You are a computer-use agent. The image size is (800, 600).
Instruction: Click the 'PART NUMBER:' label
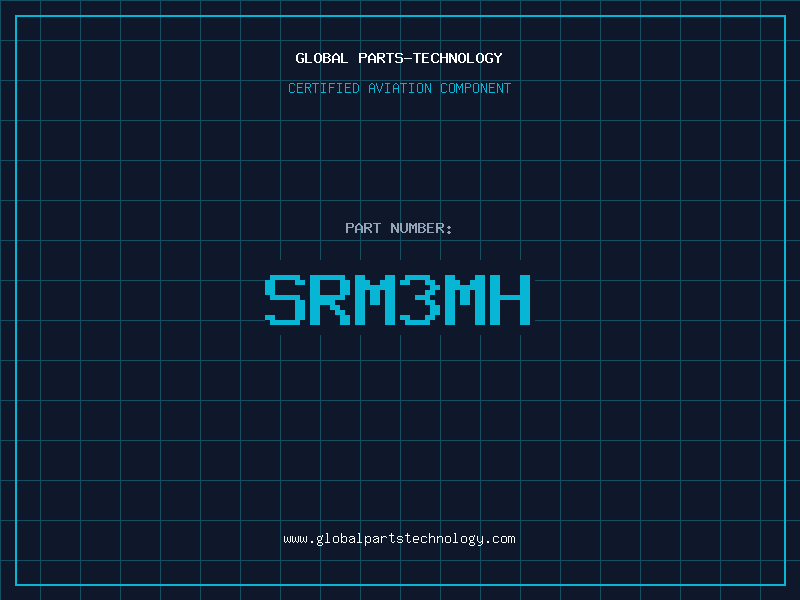coord(399,228)
